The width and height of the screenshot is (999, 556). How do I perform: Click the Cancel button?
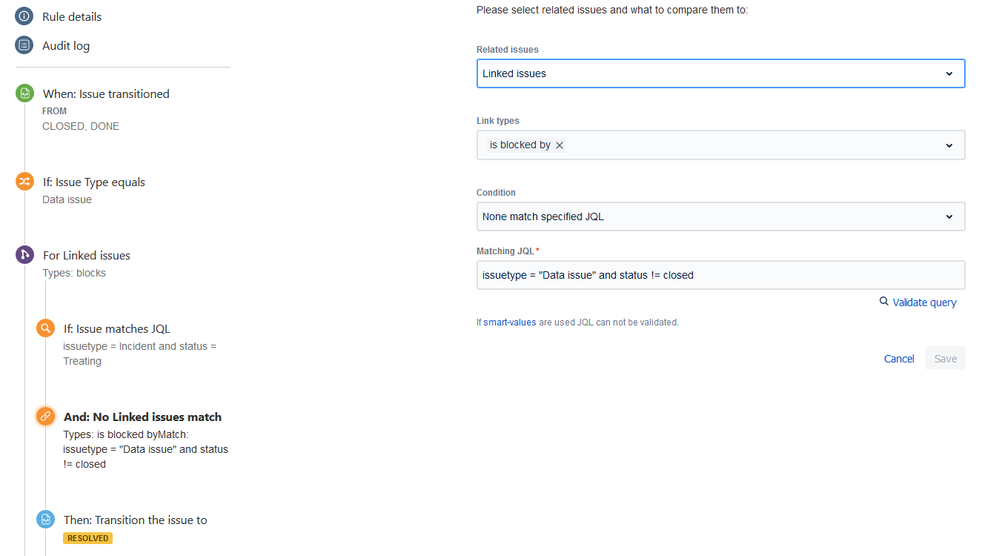898,359
